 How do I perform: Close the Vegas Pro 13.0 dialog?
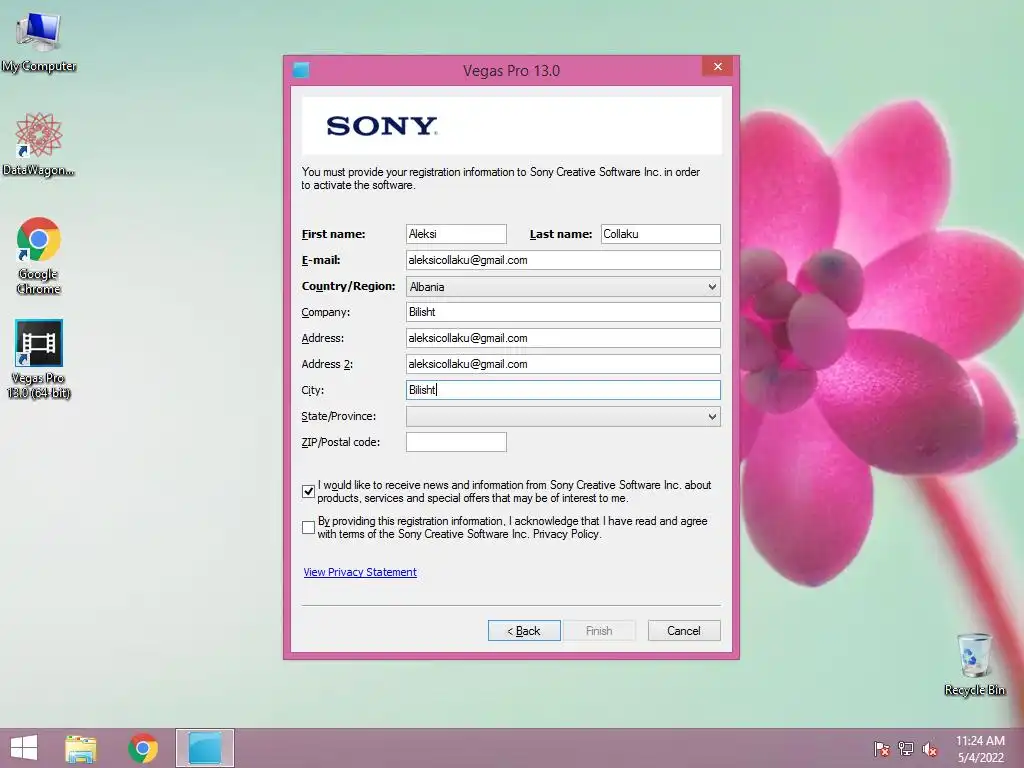coord(718,67)
